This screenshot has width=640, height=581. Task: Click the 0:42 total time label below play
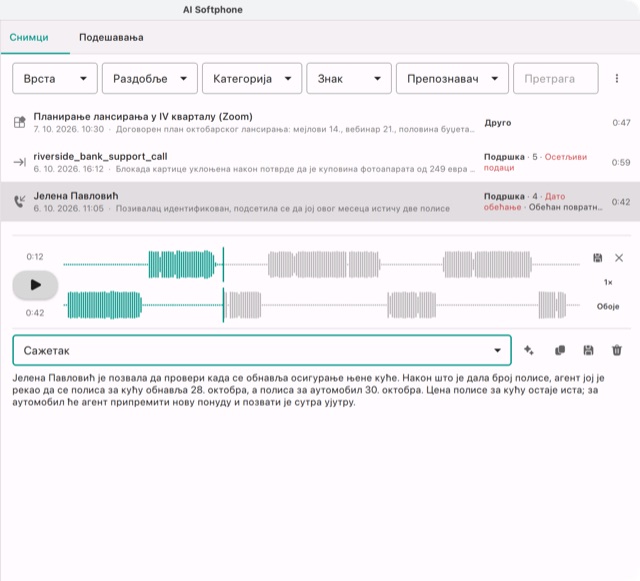pos(35,313)
